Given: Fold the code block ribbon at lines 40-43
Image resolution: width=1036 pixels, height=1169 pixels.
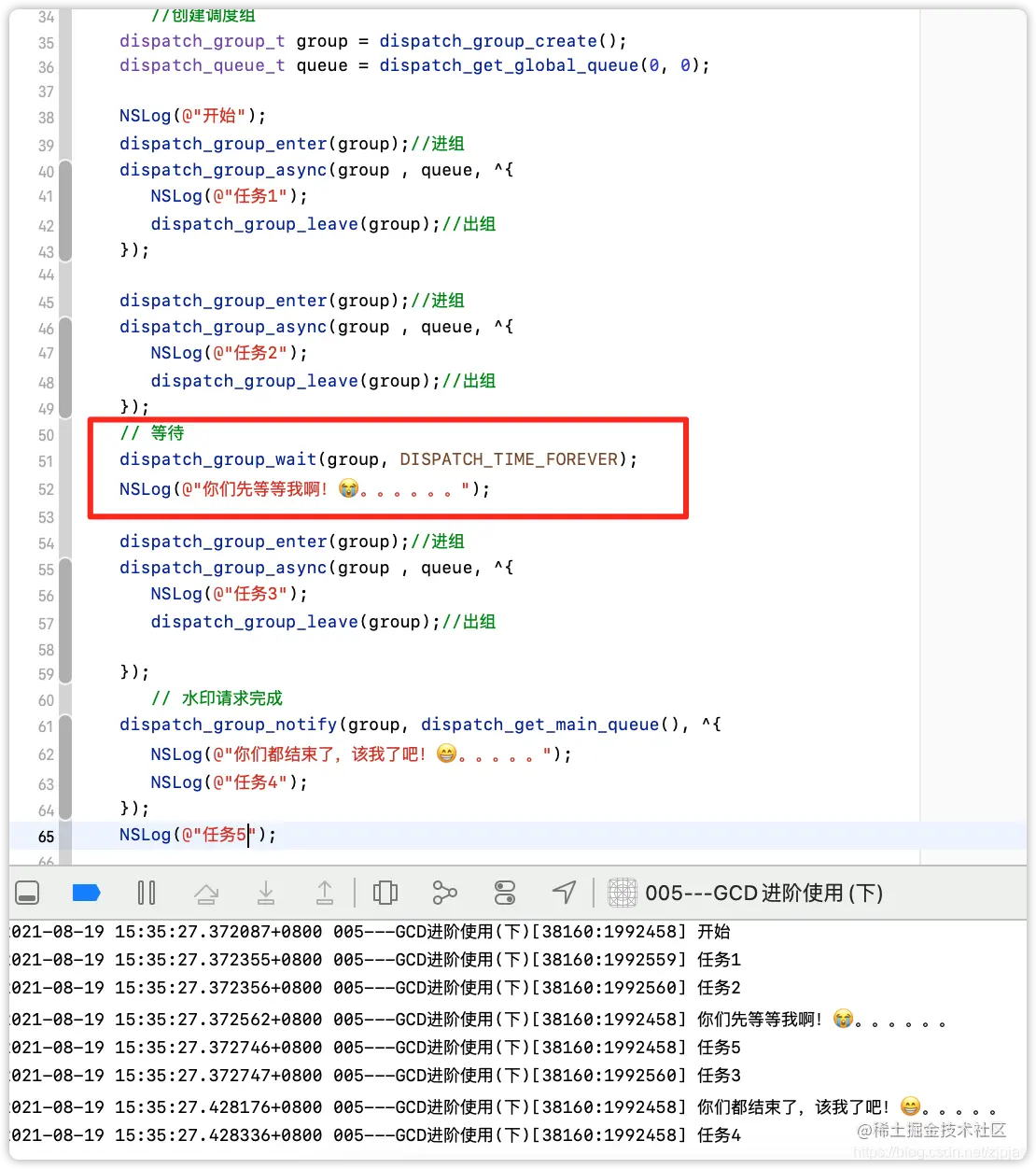Looking at the screenshot, I should (65, 210).
